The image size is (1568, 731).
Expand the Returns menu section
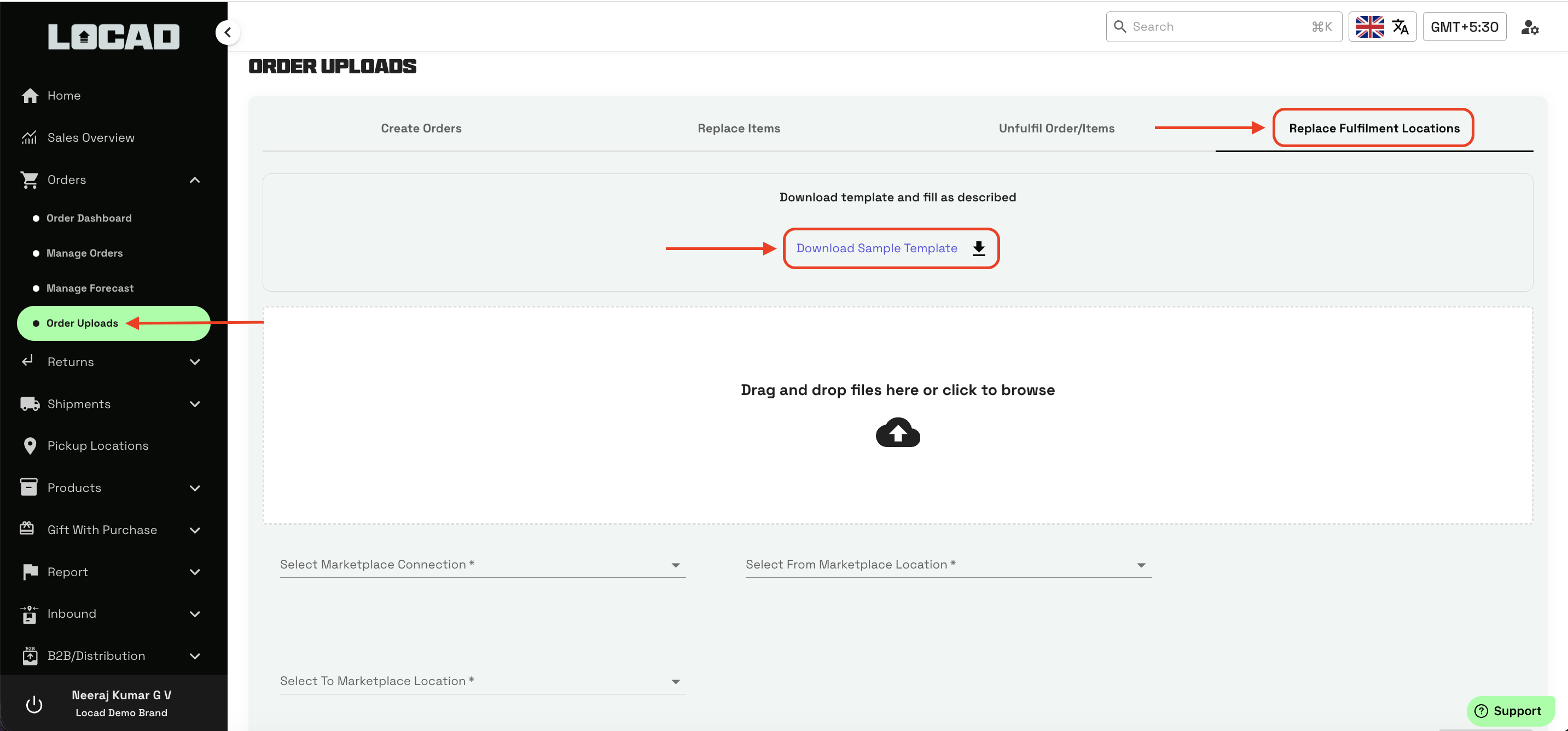click(x=195, y=362)
